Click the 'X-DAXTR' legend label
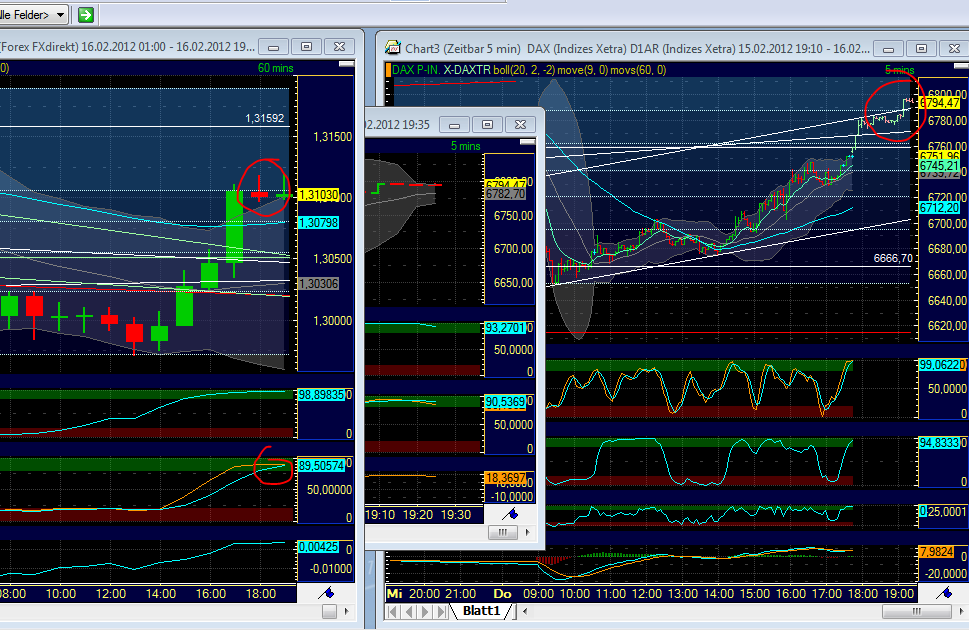The width and height of the screenshot is (969, 631). point(467,70)
